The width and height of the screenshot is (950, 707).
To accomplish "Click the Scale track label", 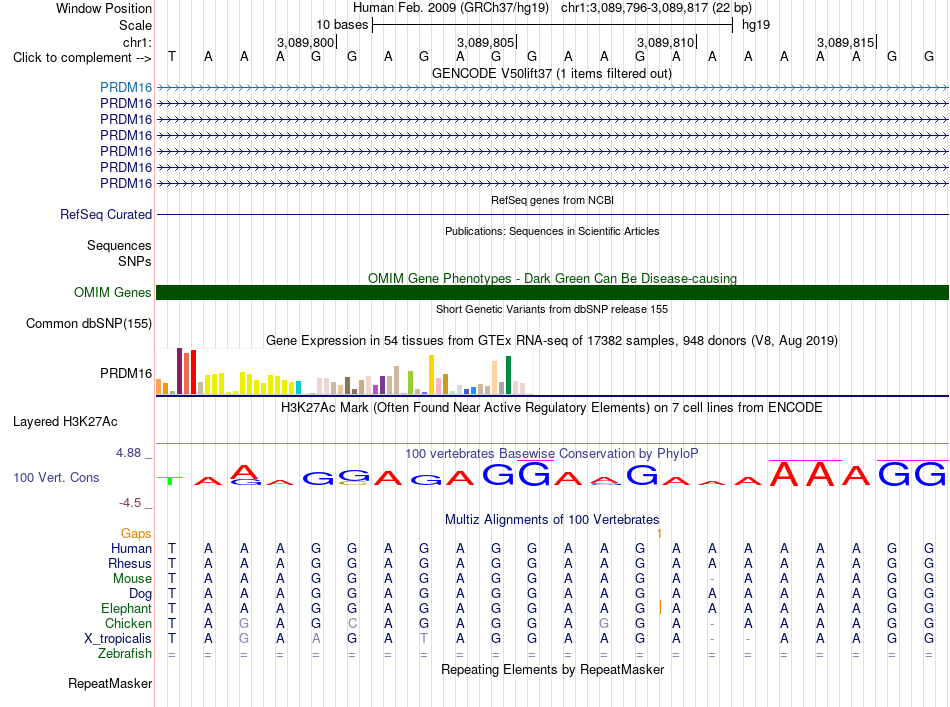I will [135, 25].
